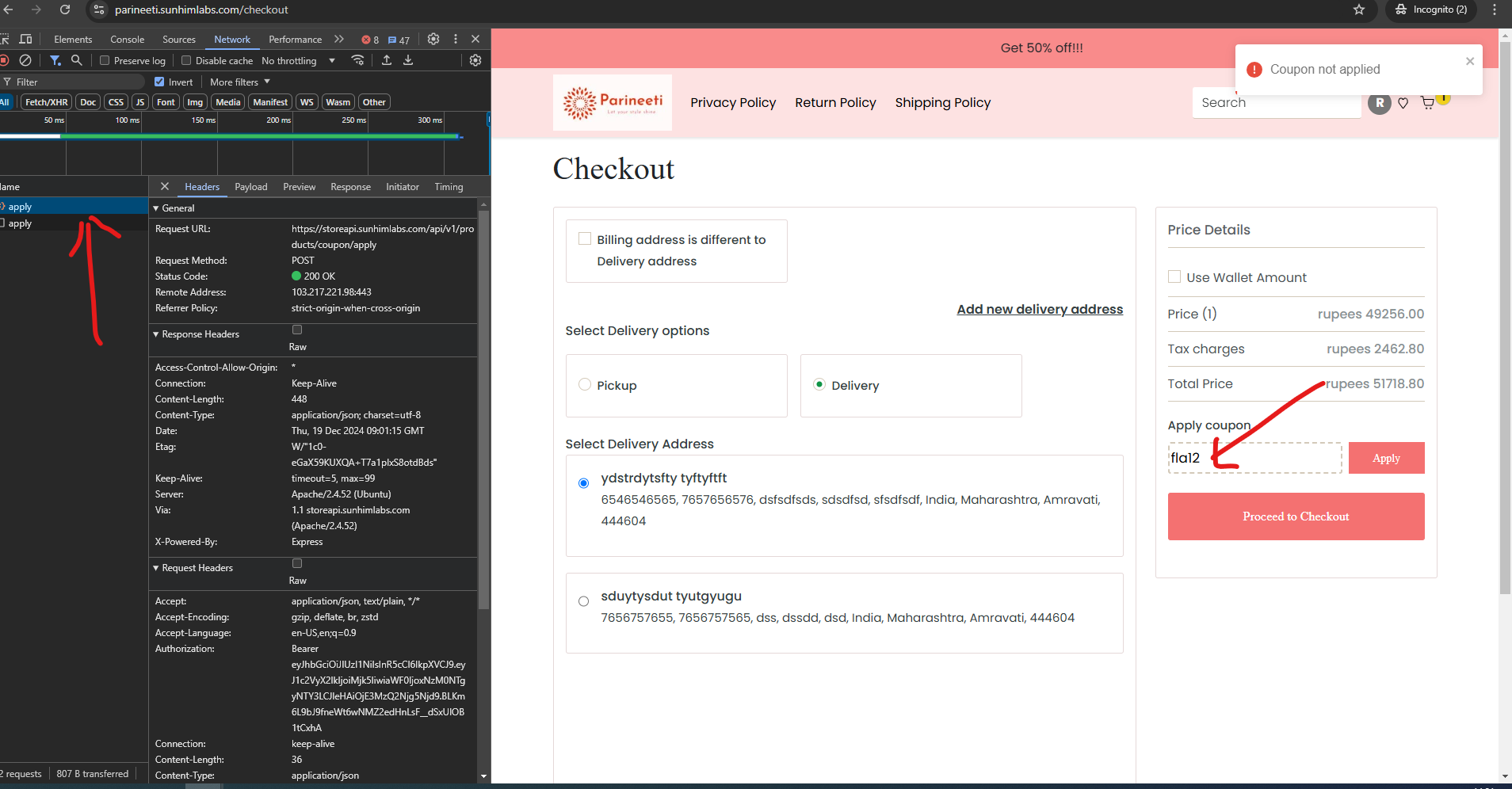Select Pickup delivery option
Image resolution: width=1512 pixels, height=789 pixels.
pyautogui.click(x=585, y=384)
